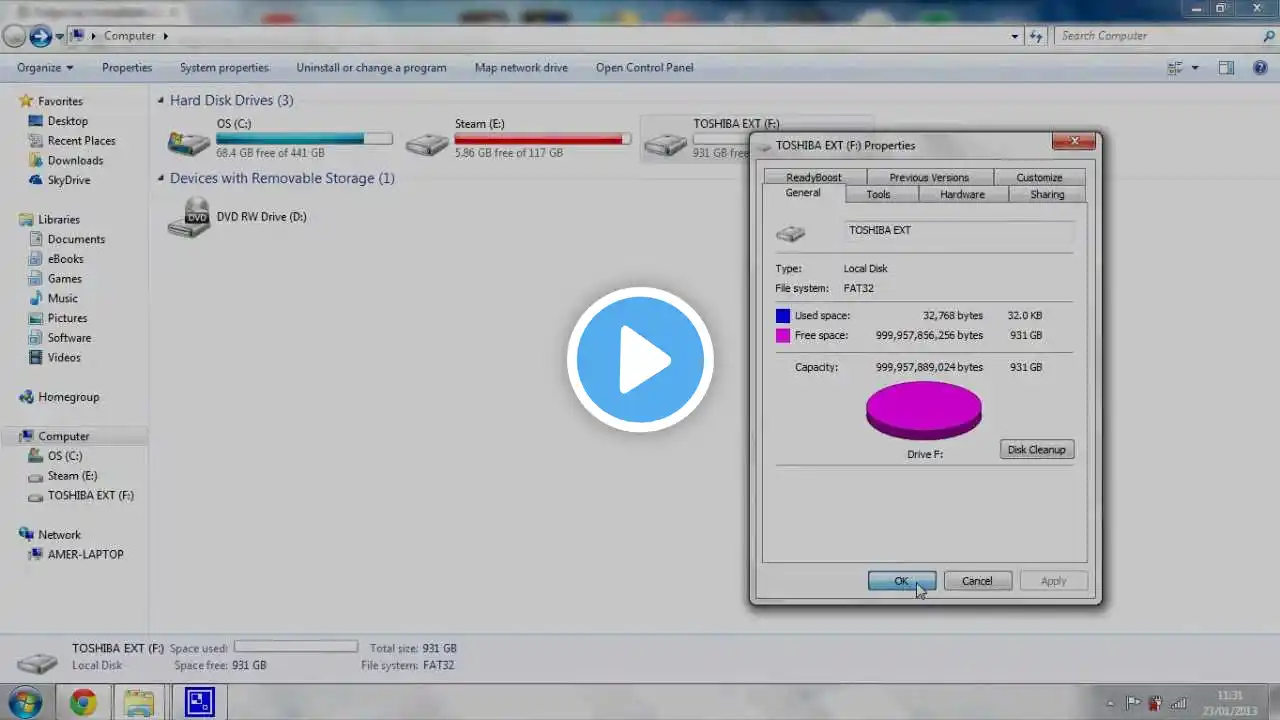Open the Organize dropdown menu
The width and height of the screenshot is (1280, 720).
(45, 68)
